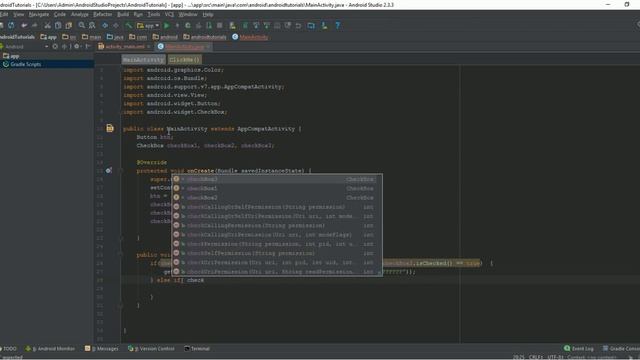Open the Code menu
Viewport: 640px width, 360px height.
coord(60,14)
